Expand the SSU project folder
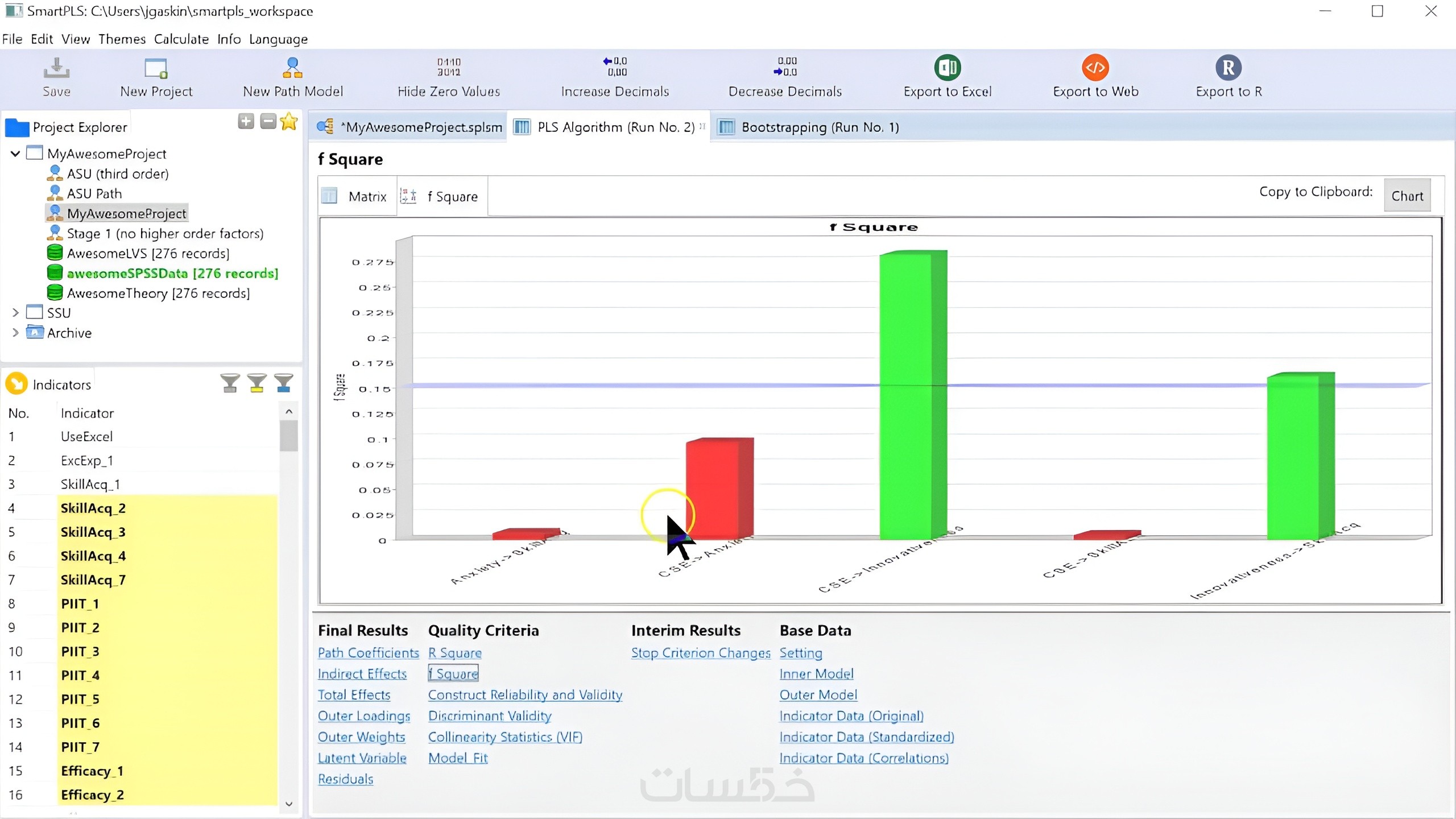The height and width of the screenshot is (819, 1456). (15, 313)
